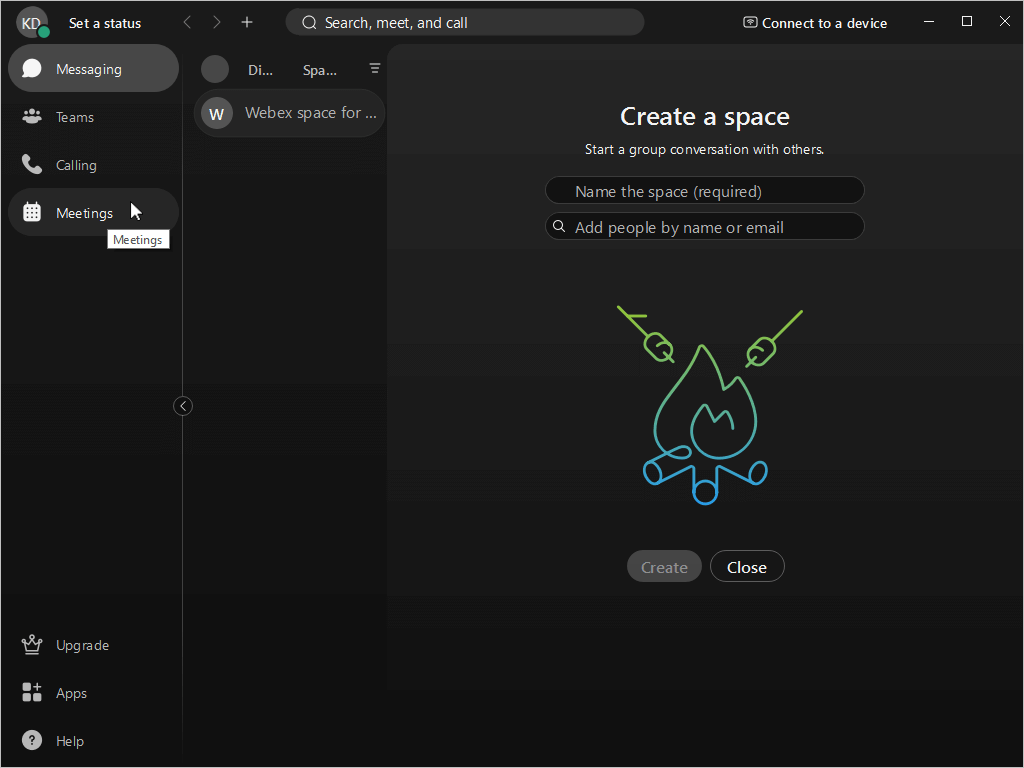Click Add people by name or email field
The image size is (1024, 768).
pos(705,227)
